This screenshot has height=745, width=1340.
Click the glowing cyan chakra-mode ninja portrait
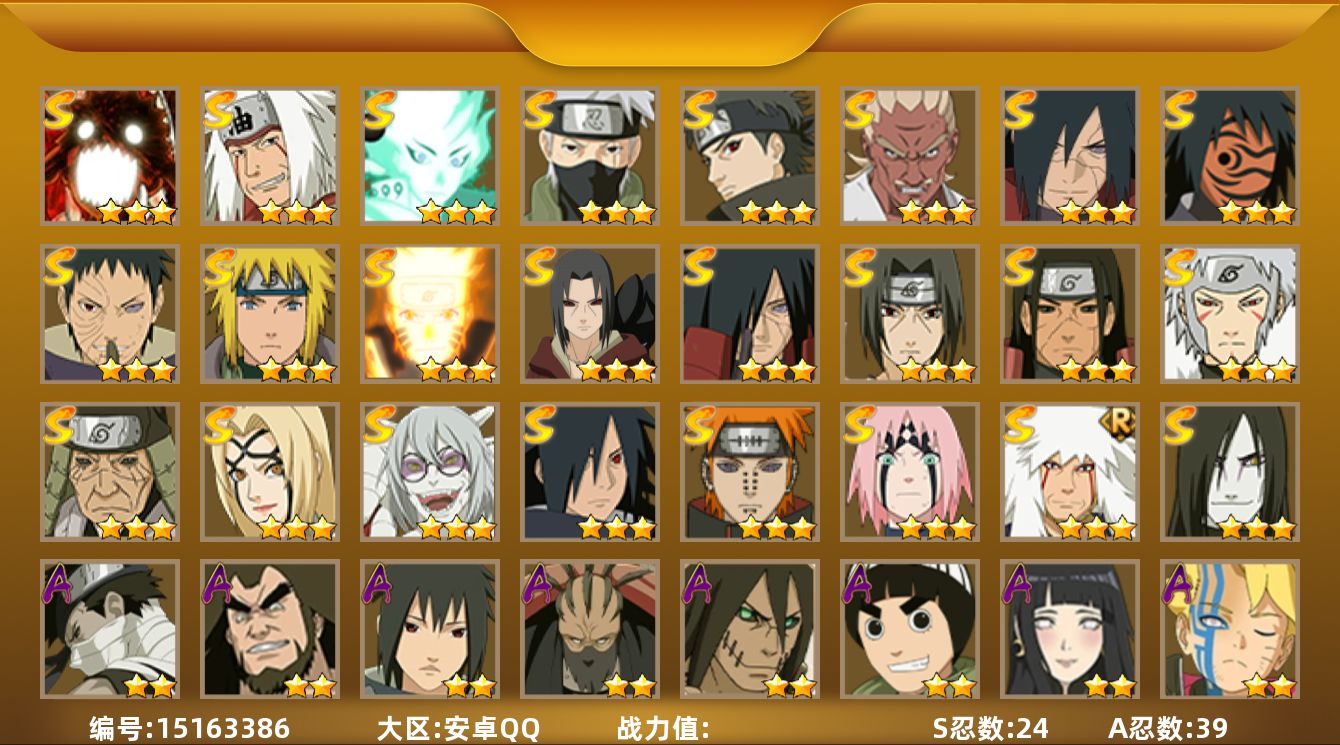[x=430, y=156]
